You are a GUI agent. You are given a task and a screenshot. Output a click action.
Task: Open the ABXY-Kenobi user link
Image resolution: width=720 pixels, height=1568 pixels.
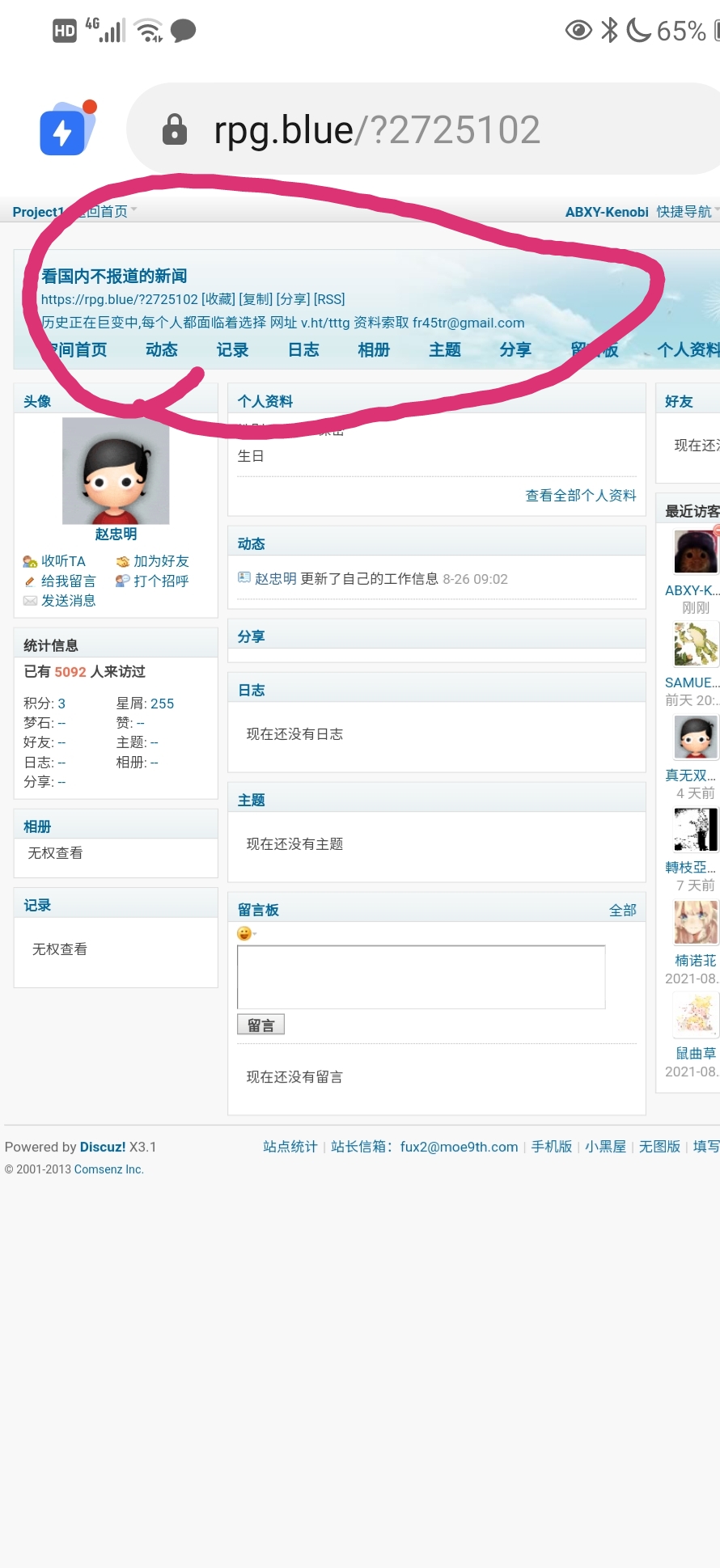(x=607, y=212)
